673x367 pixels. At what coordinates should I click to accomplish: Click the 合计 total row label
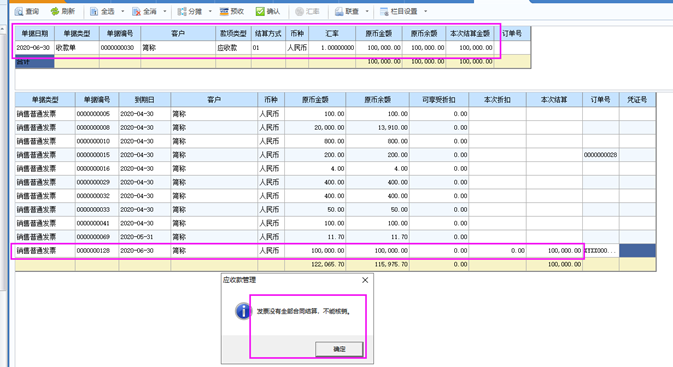tap(35, 62)
